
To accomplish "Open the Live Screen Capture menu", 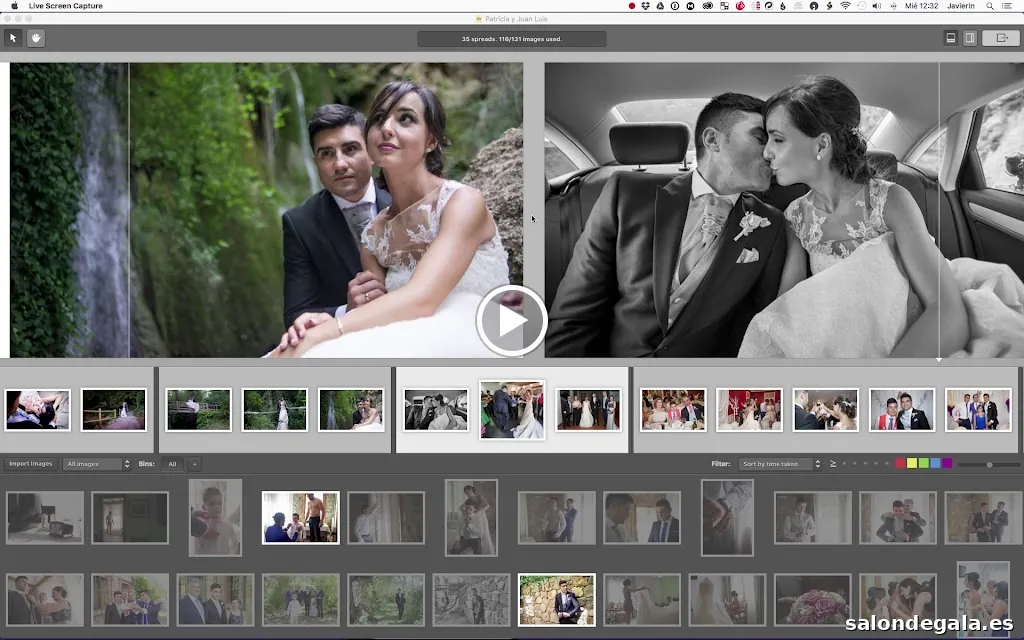I will coord(65,6).
